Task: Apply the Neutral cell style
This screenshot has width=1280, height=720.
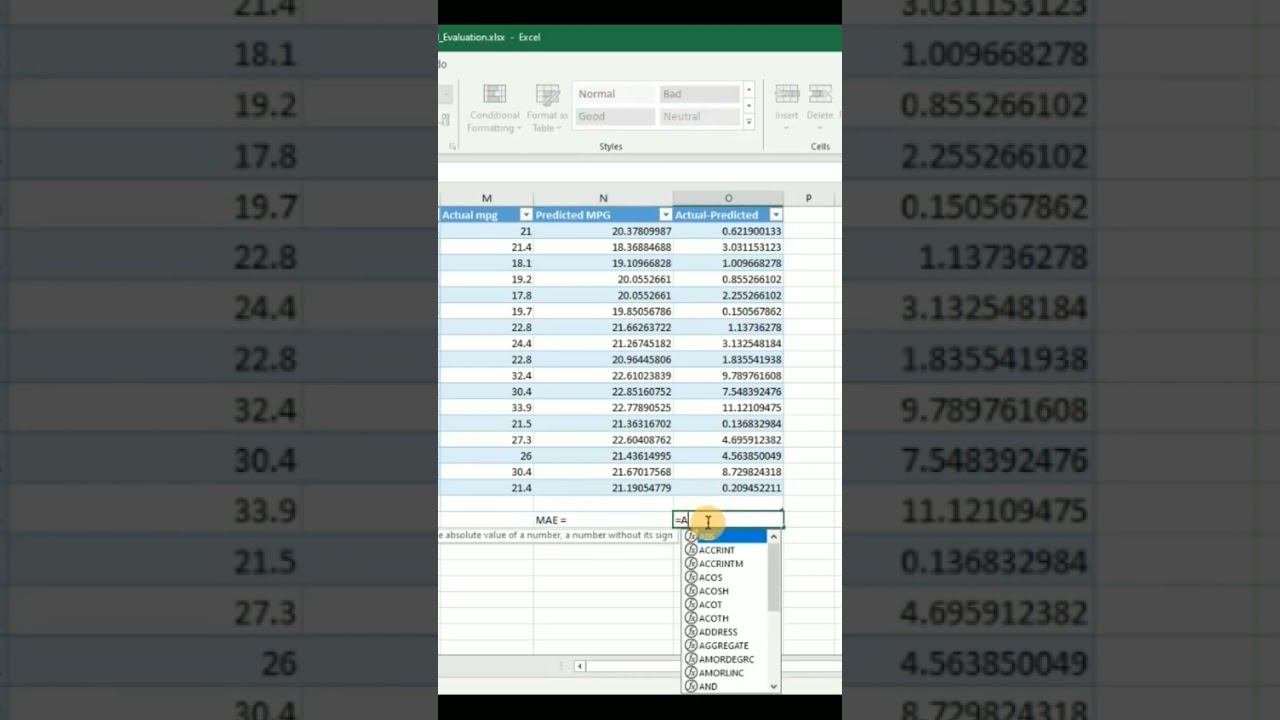Action: pos(699,116)
